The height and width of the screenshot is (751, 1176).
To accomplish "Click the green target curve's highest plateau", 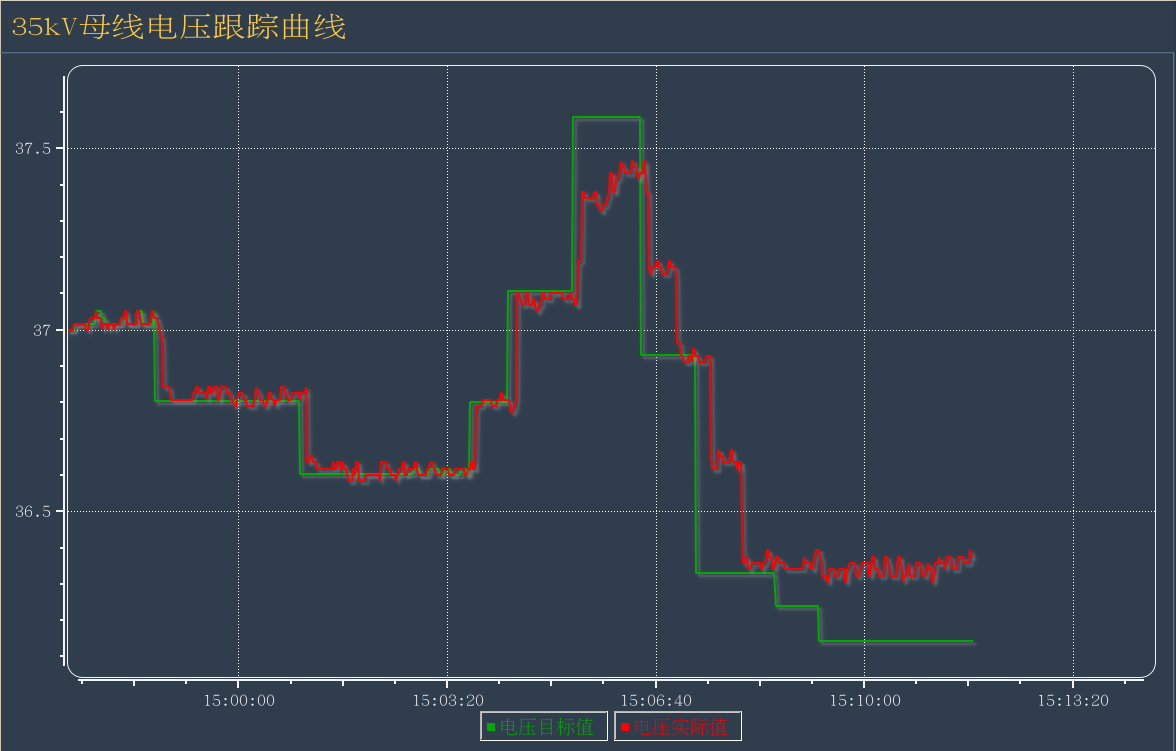I will click(x=606, y=118).
